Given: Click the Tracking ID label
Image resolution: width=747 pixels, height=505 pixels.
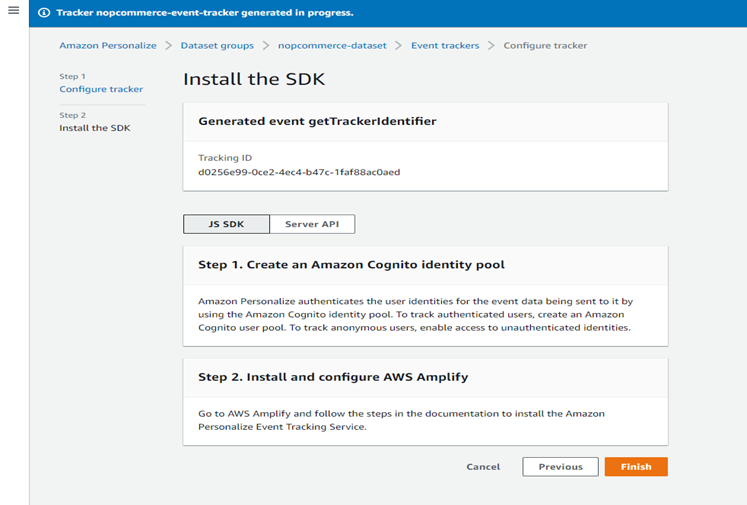Looking at the screenshot, I should [x=225, y=158].
